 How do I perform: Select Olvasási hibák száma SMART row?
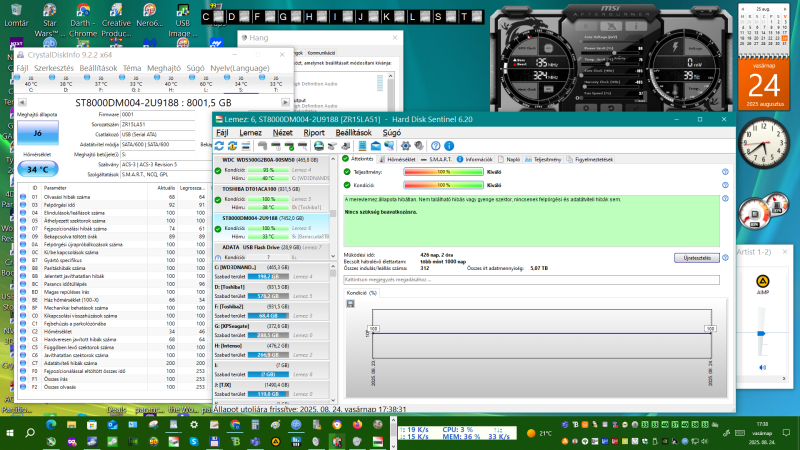click(112, 197)
